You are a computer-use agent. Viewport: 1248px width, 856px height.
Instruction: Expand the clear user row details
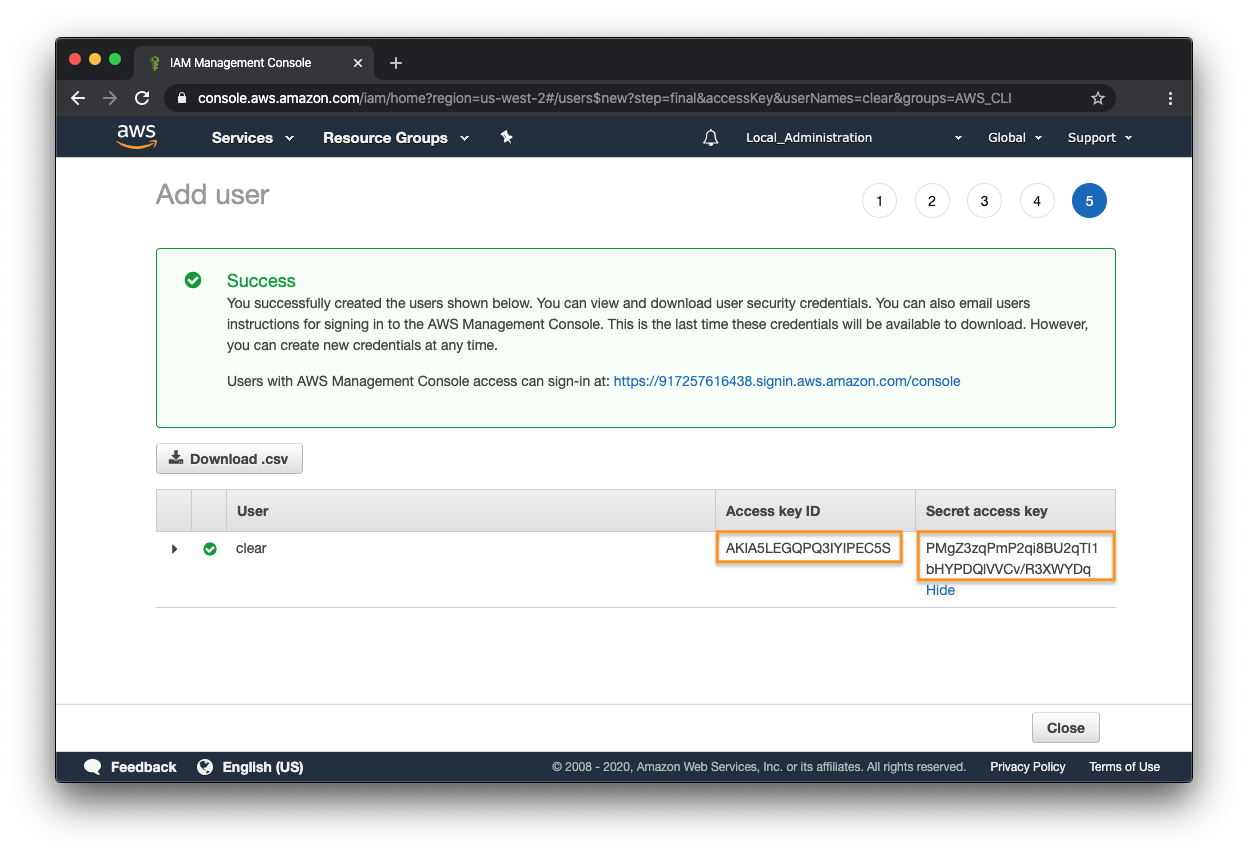[174, 549]
